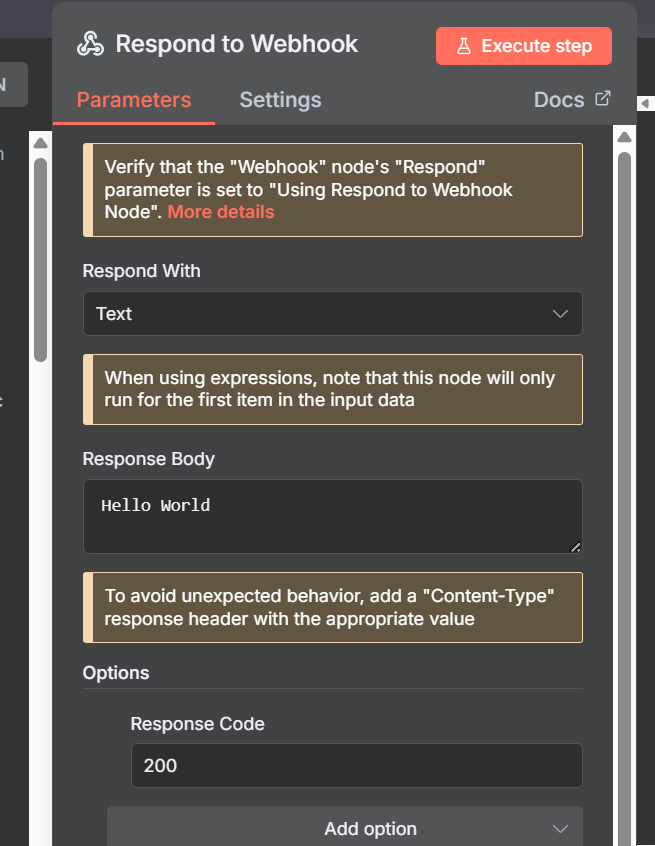Click the parameters panel scrollbar up arrow
The image size is (655, 846).
pos(624,138)
